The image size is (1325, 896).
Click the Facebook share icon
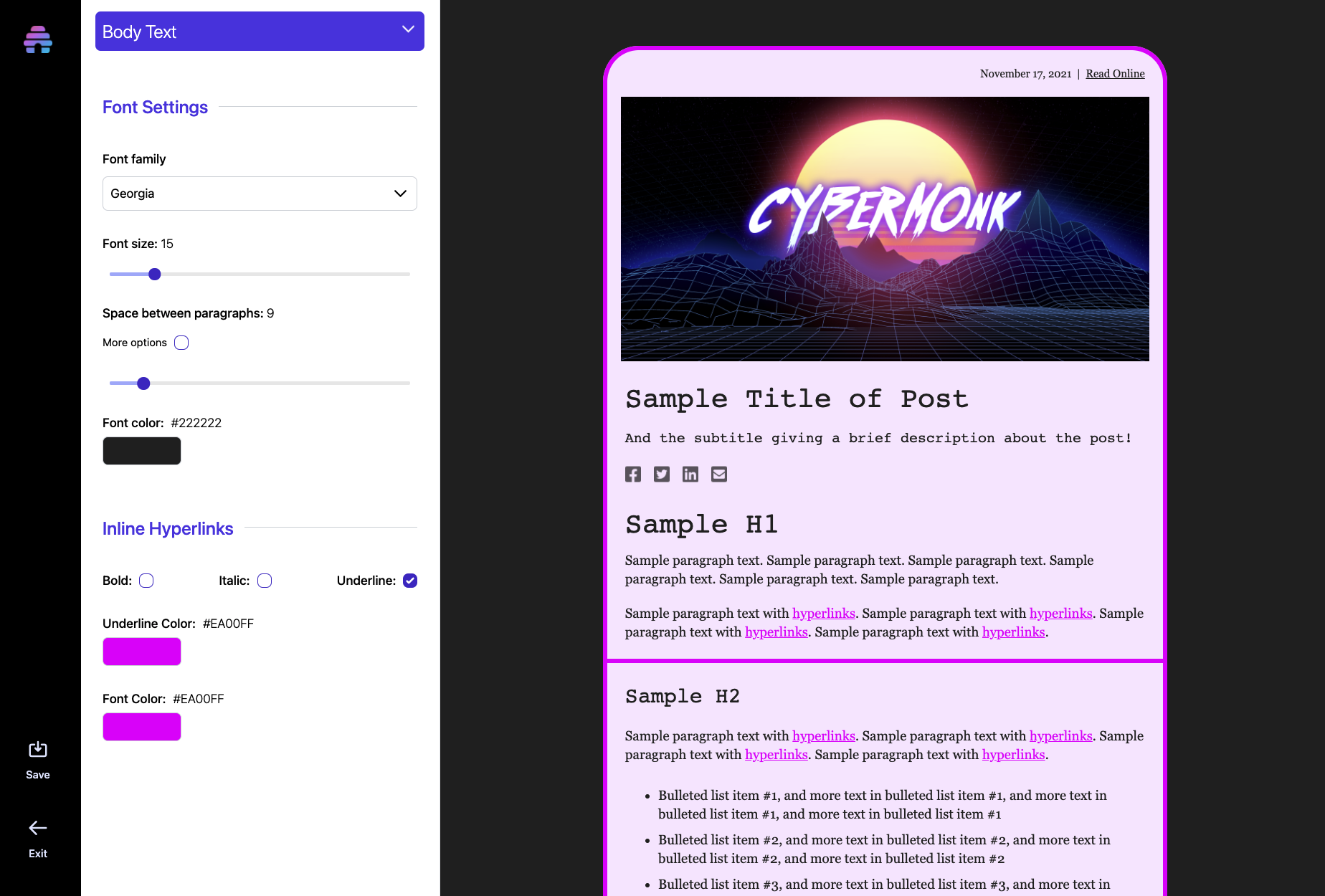(633, 475)
